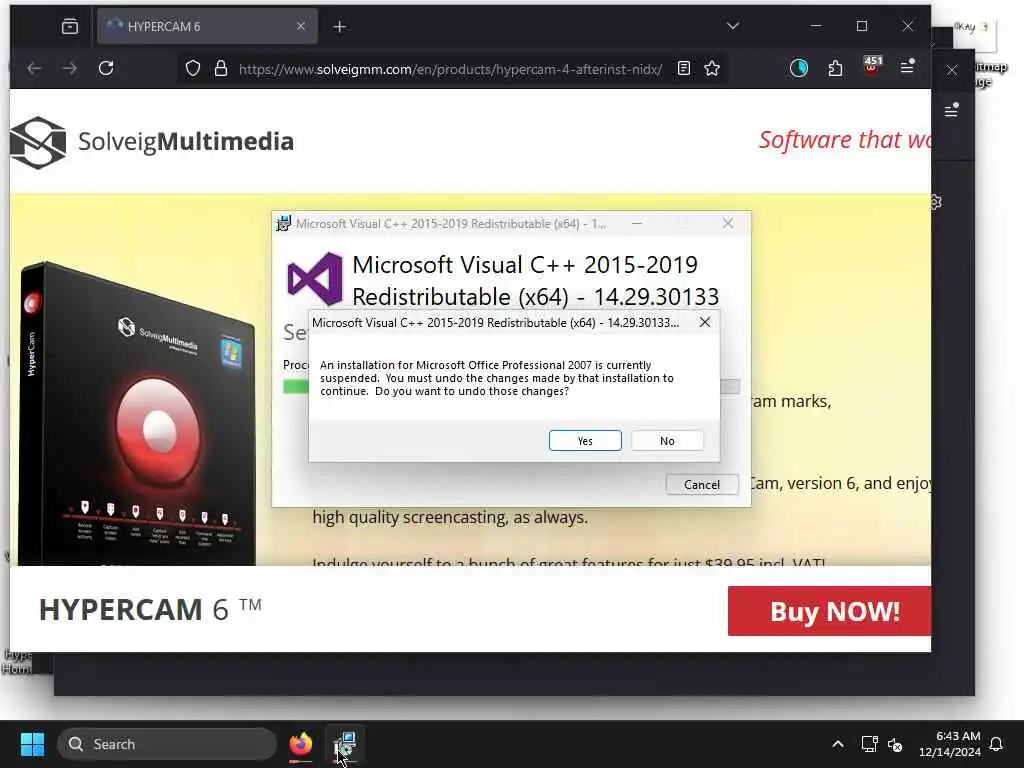Open the list all tabs dropdown
Image resolution: width=1024 pixels, height=768 pixels.
pos(733,25)
